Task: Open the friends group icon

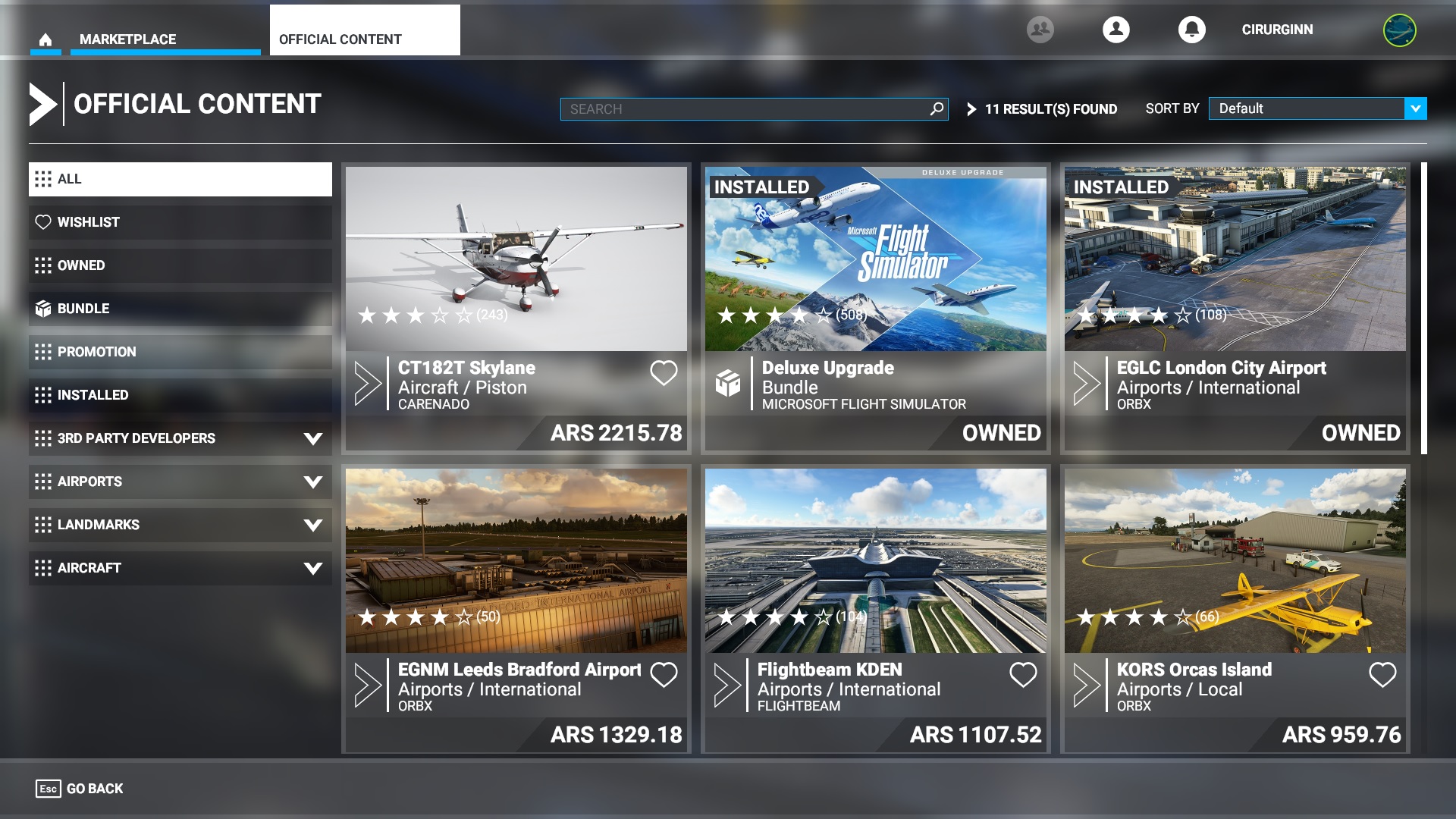Action: point(1040,30)
